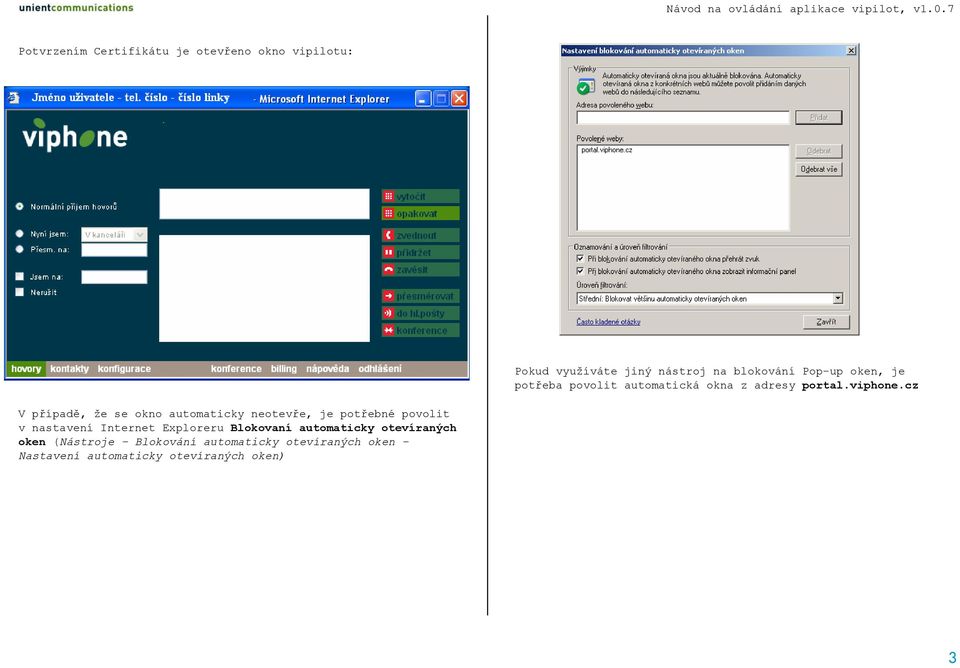Click the Jsem na text field
The height and width of the screenshot is (668, 960).
114,277
